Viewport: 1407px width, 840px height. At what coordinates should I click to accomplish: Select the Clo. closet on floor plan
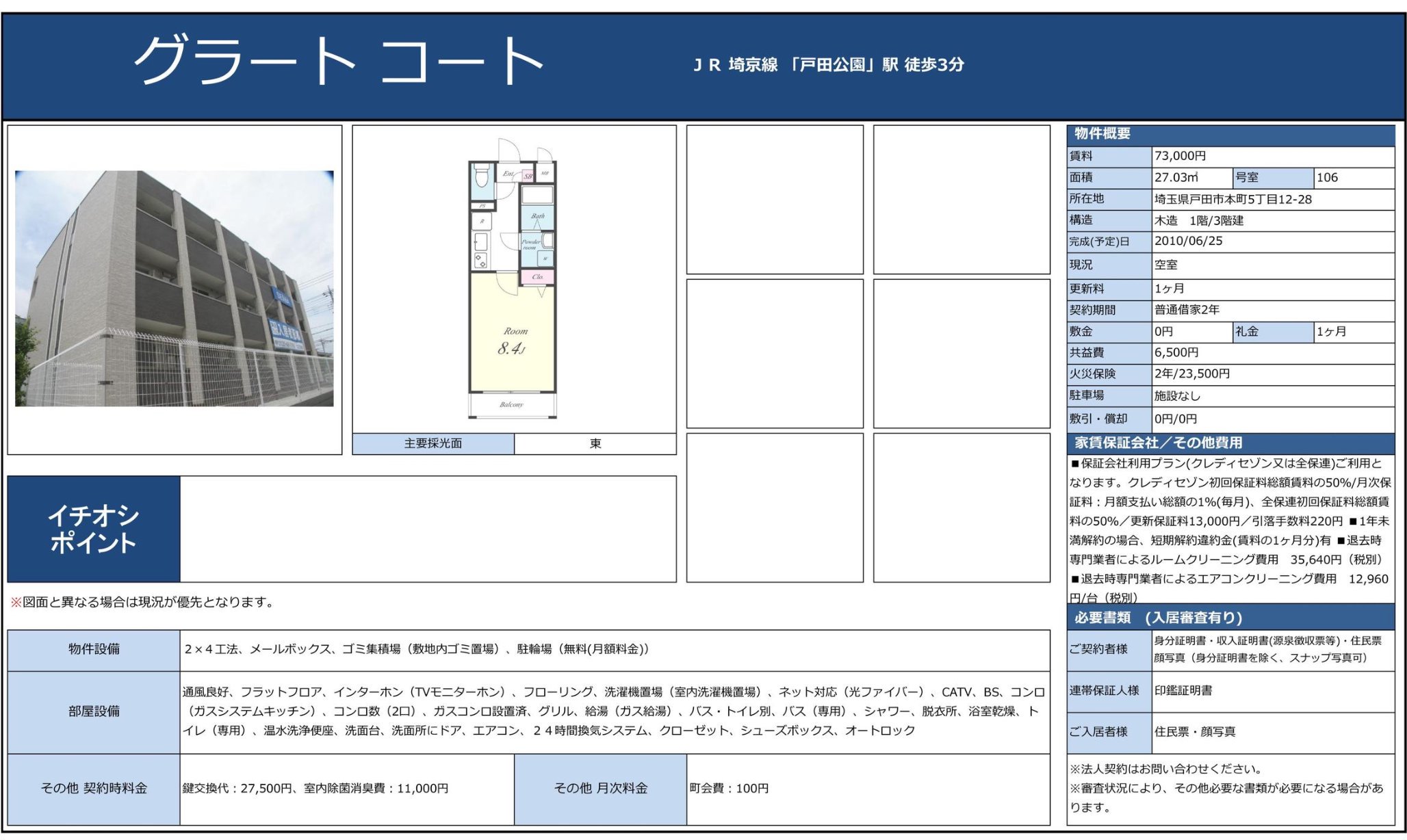pyautogui.click(x=539, y=277)
